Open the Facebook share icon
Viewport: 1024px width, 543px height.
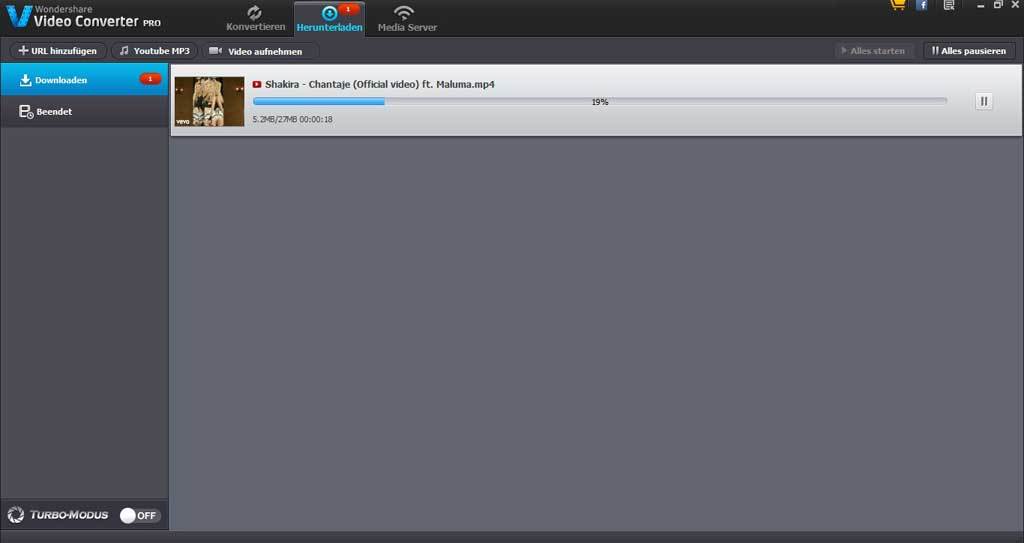922,5
